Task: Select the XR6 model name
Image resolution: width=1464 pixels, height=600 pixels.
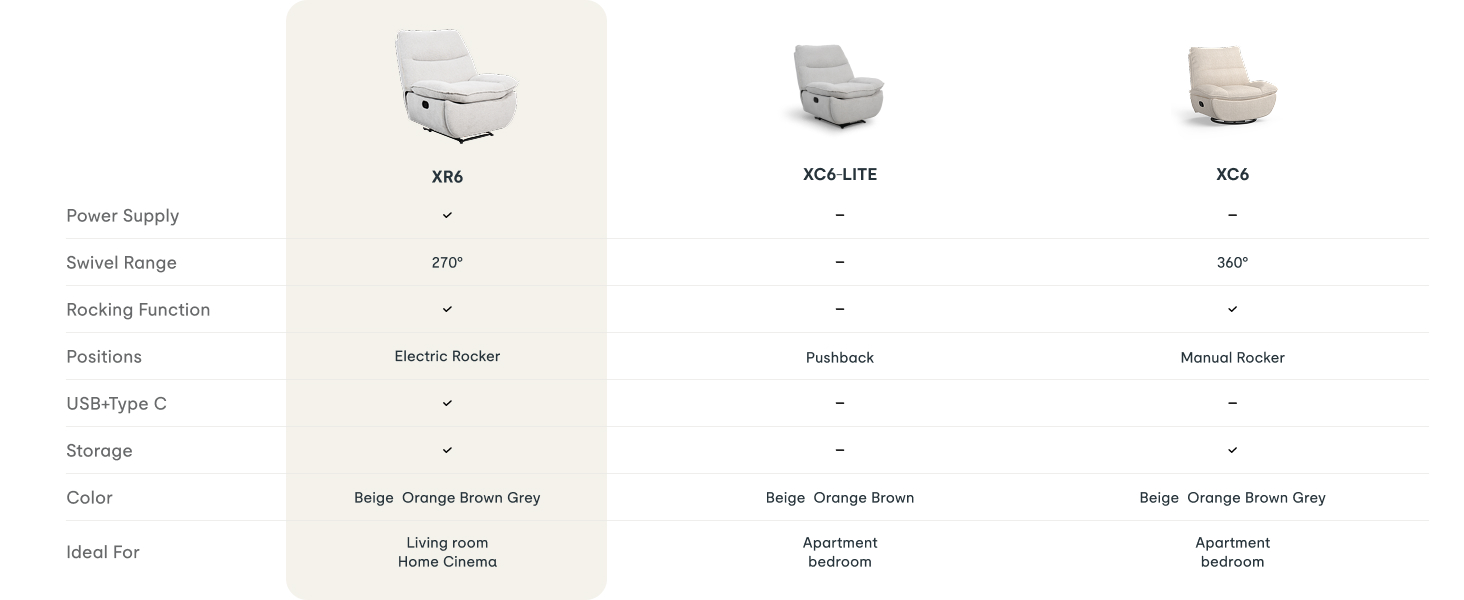Action: (447, 177)
